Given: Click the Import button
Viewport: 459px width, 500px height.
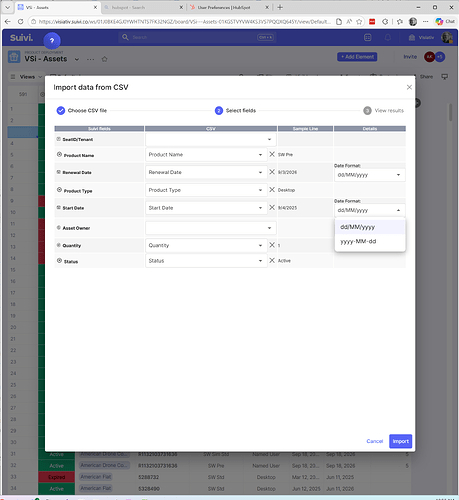Looking at the screenshot, I should (400, 441).
